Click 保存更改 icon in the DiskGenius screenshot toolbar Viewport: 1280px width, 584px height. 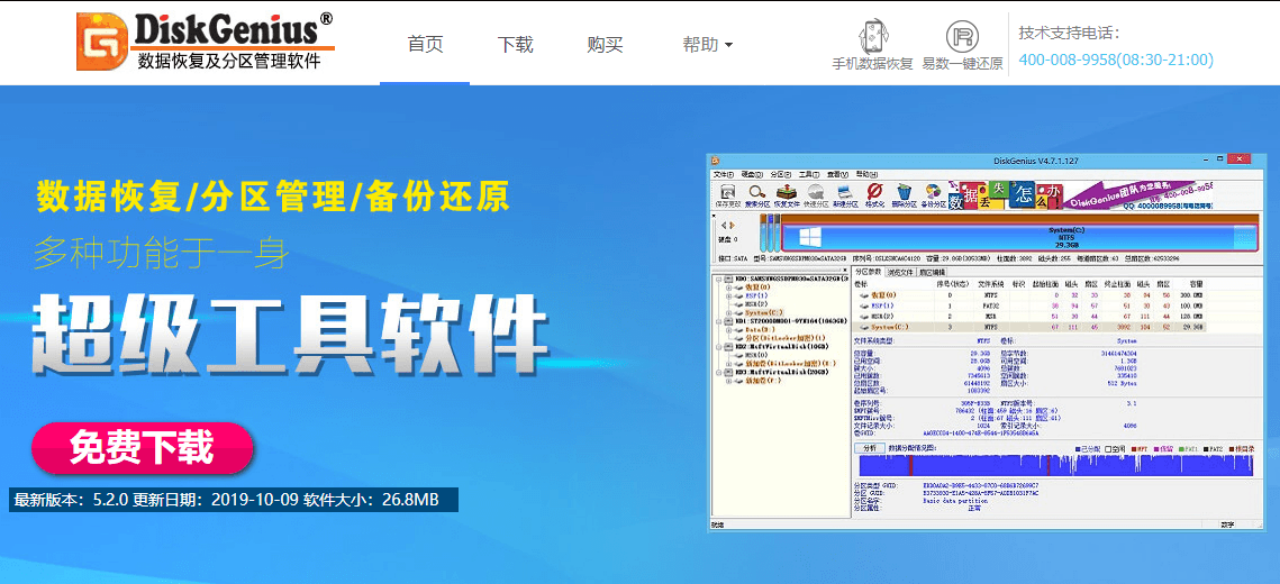click(x=728, y=195)
